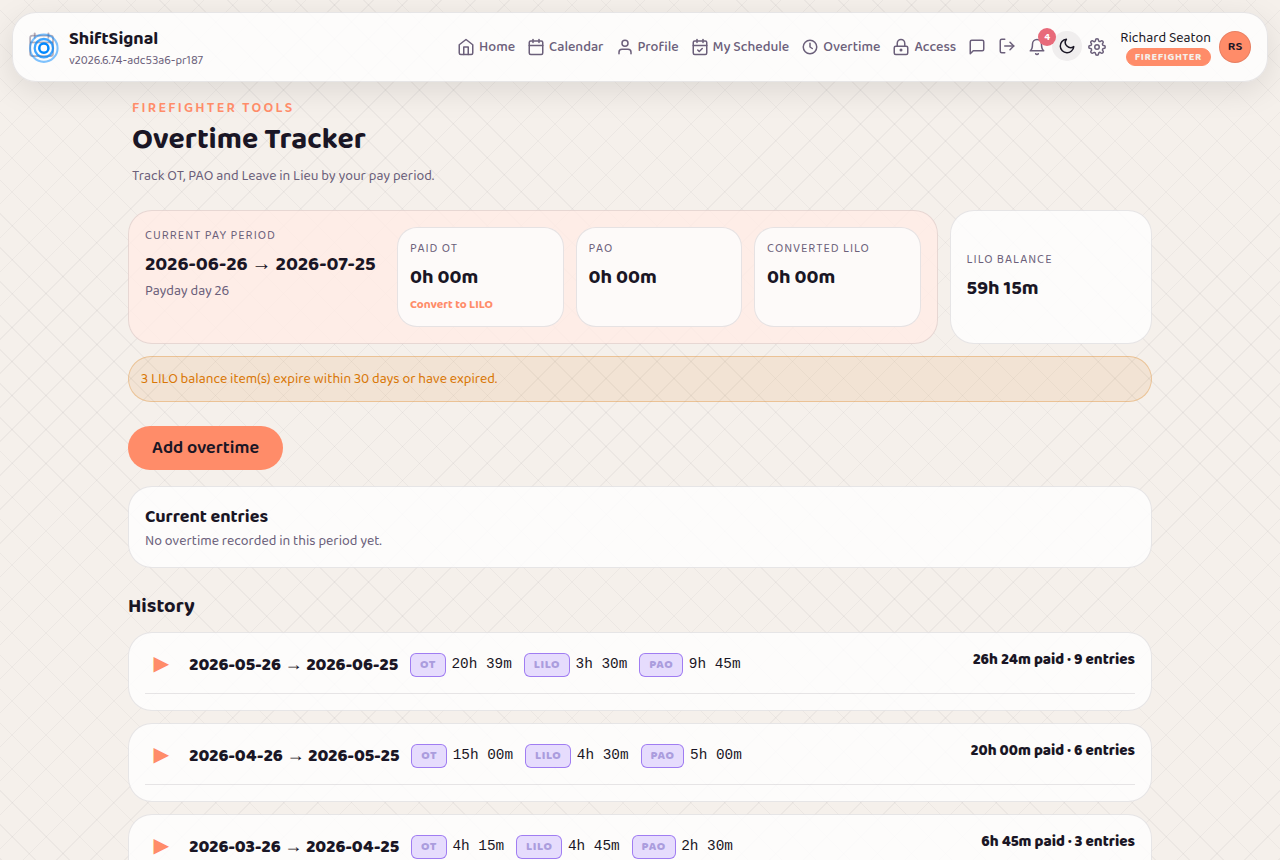
Task: Click the LILO tag showing 4h 45m
Action: (x=539, y=846)
